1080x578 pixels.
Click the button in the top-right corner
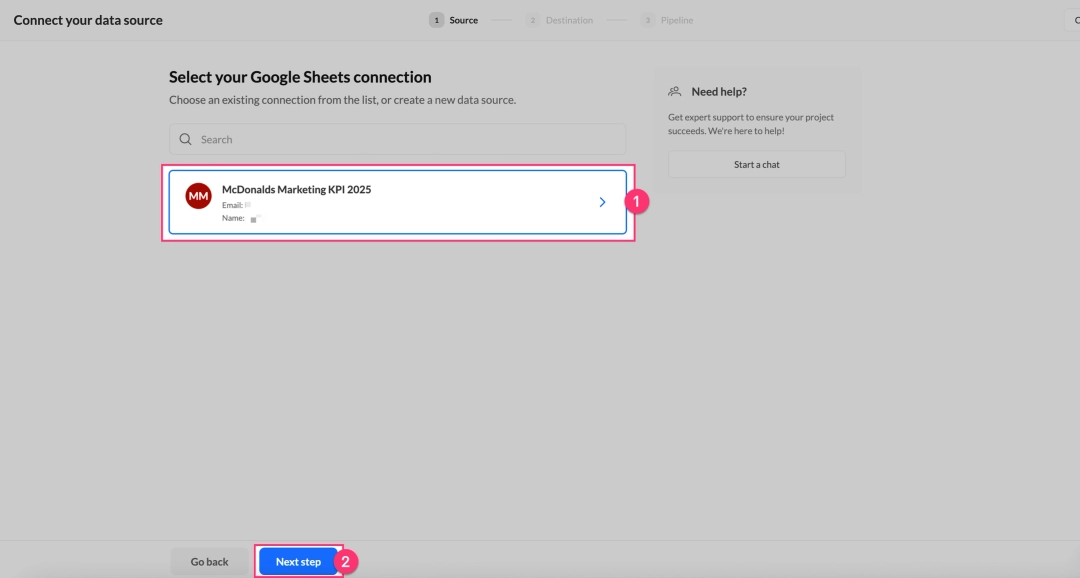pyautogui.click(x=1075, y=19)
